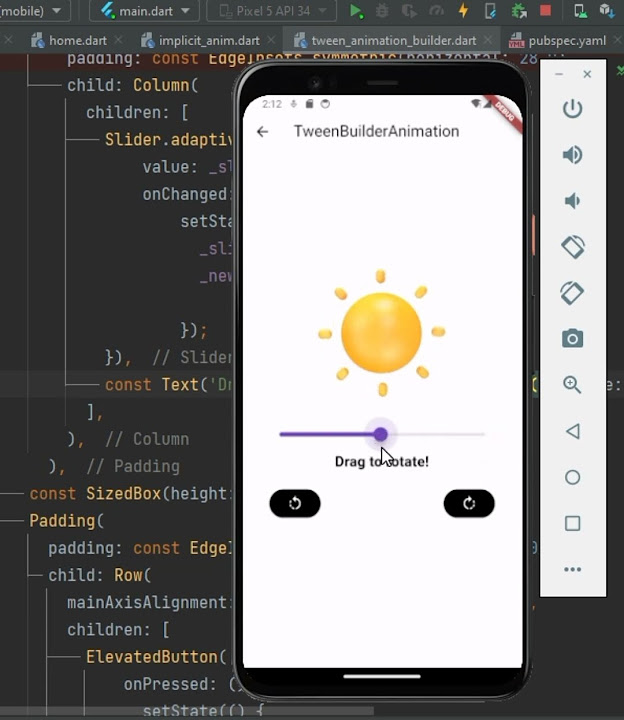The height and width of the screenshot is (720, 624).
Task: Open extended controls via the three dots
Action: click(x=572, y=569)
